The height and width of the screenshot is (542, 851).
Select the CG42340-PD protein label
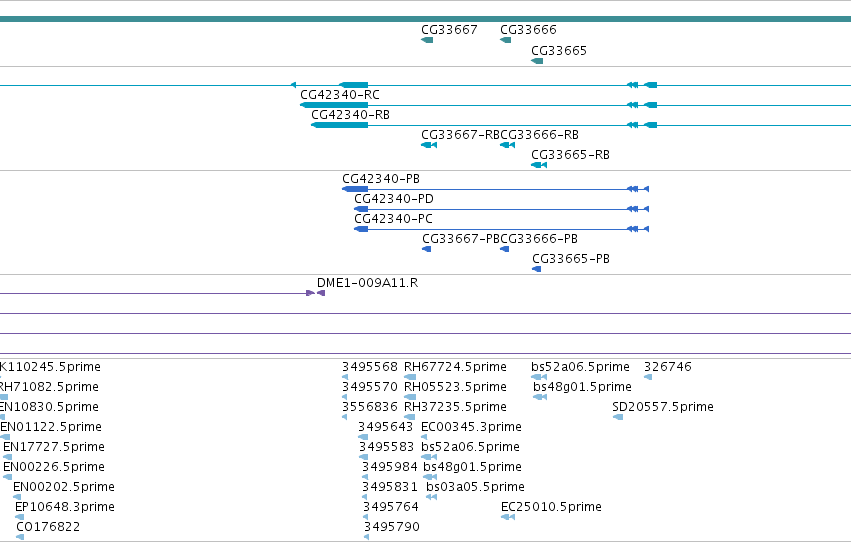coord(394,199)
